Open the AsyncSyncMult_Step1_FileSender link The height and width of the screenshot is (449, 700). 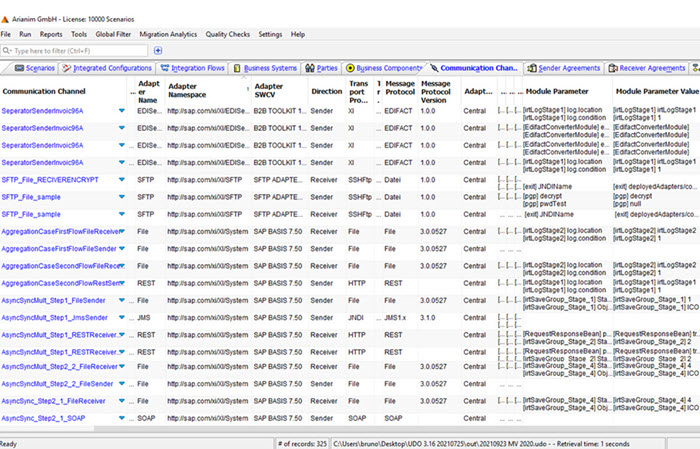click(x=54, y=300)
